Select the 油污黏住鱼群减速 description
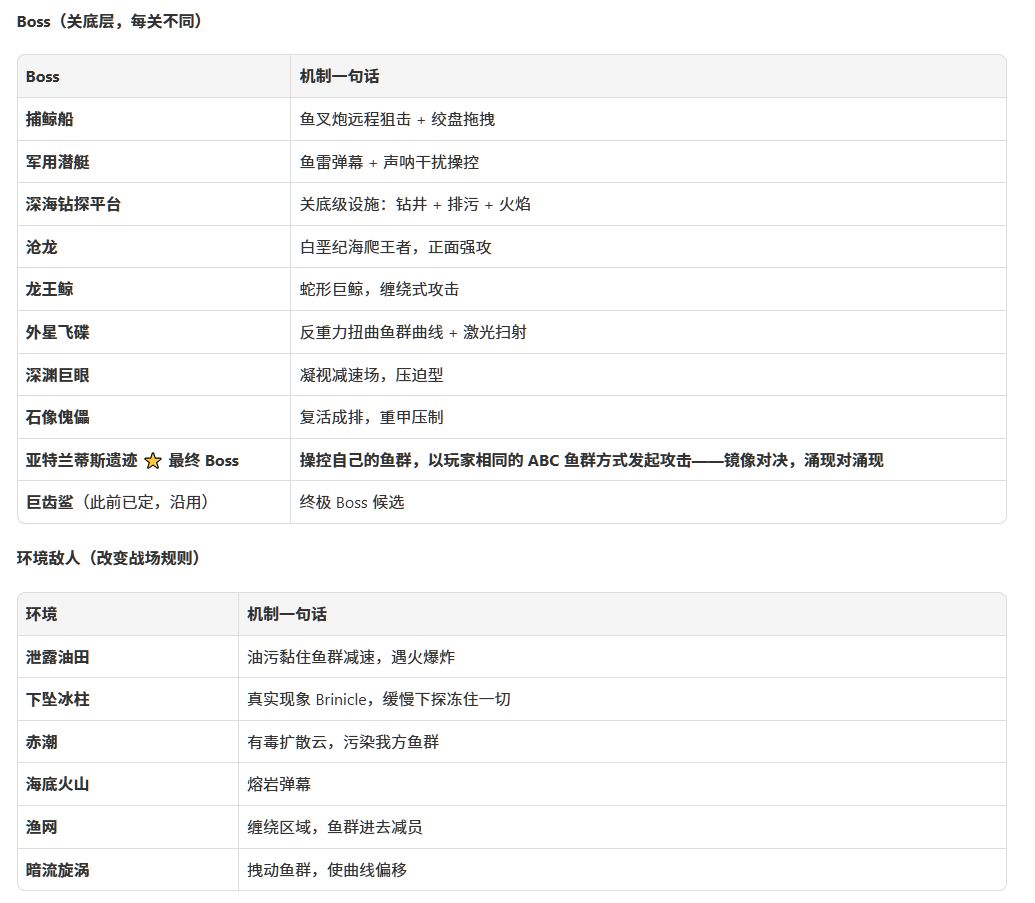 (351, 657)
